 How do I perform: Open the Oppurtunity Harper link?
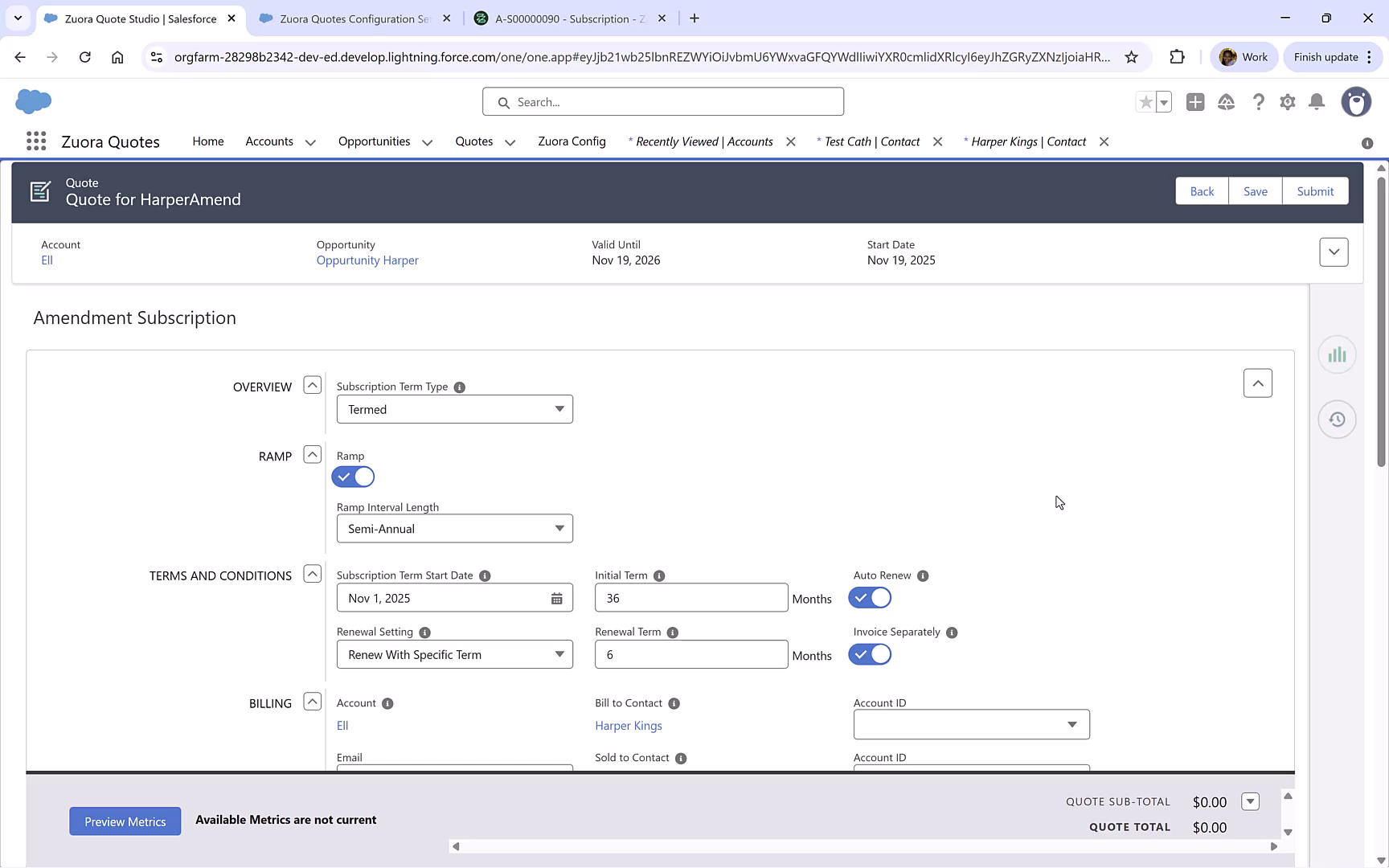(367, 260)
